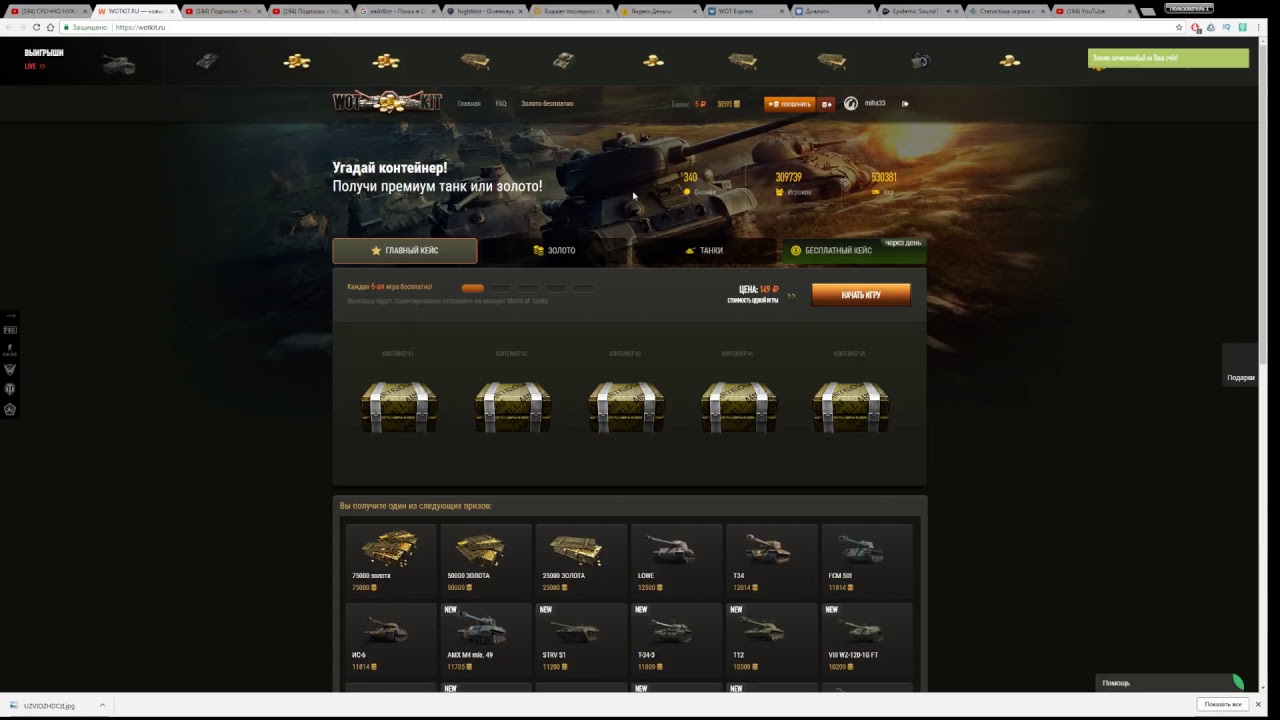This screenshot has height=720, width=1280.
Task: Switch to the Яндекс Деньги browser tab
Action: (660, 11)
